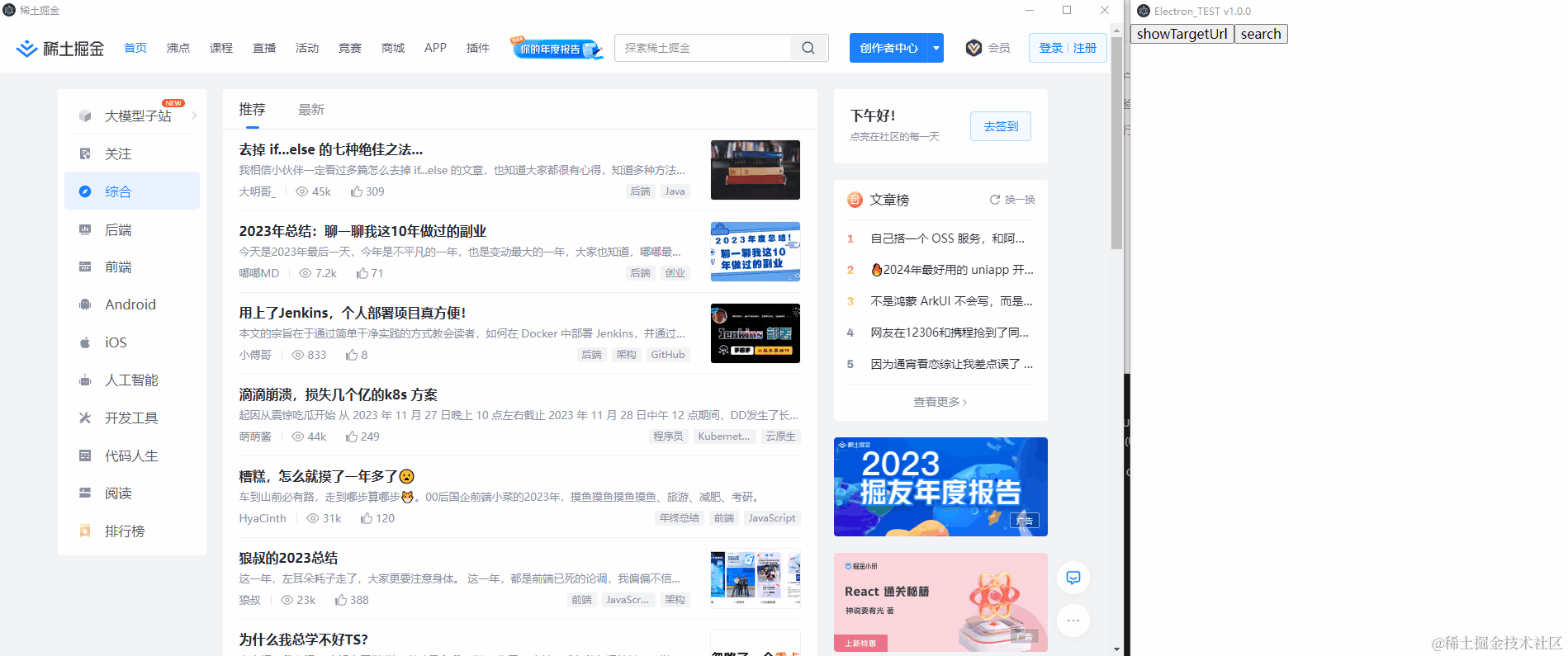Open ranked article 自己搭一个 OSS 服务
Image resolution: width=1568 pixels, height=656 pixels.
click(948, 238)
